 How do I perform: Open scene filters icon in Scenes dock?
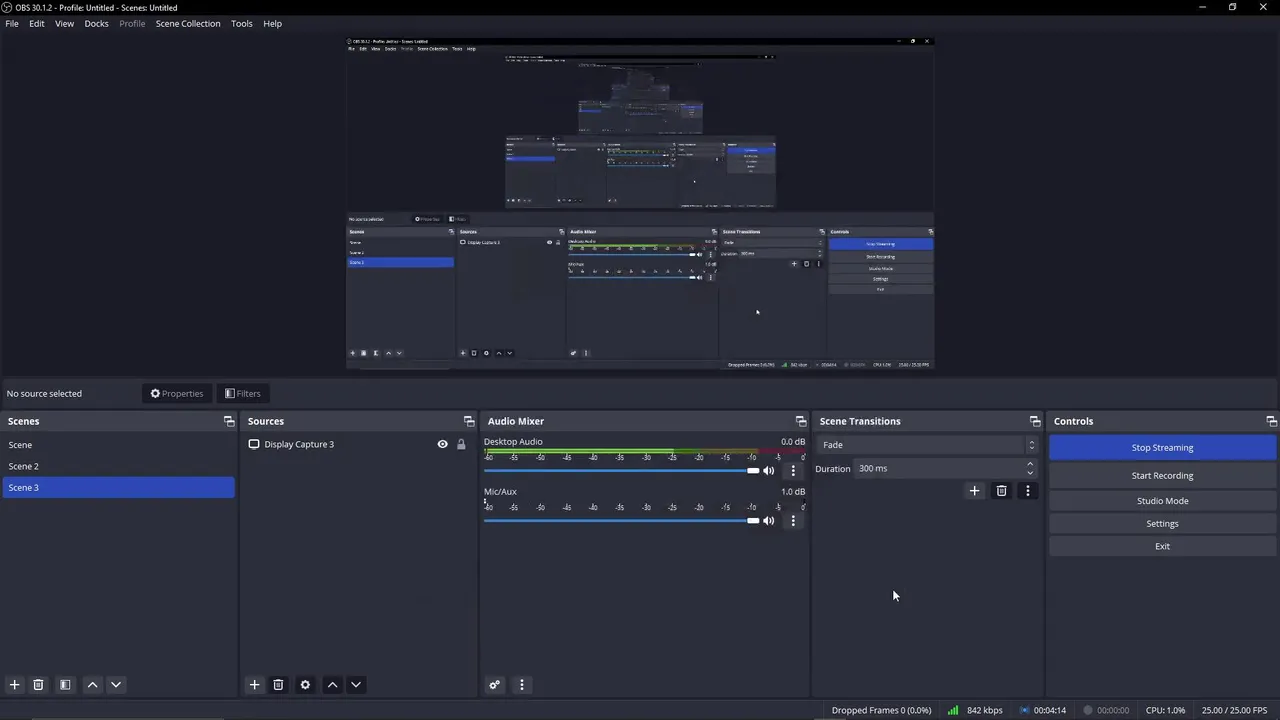[65, 685]
